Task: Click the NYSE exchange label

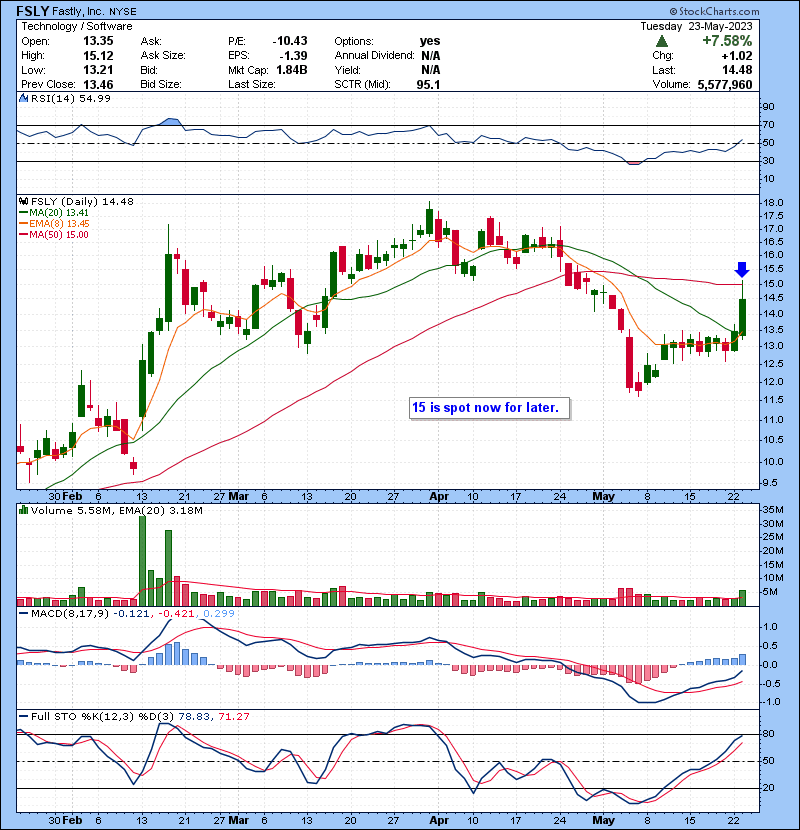Action: coord(122,12)
